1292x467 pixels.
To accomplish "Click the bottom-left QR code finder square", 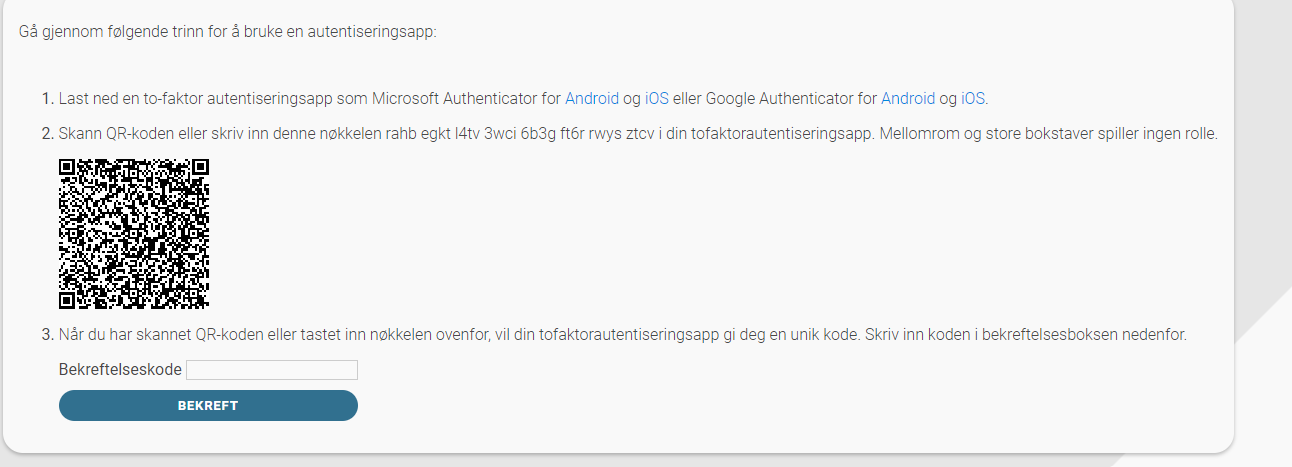I will tap(68, 300).
